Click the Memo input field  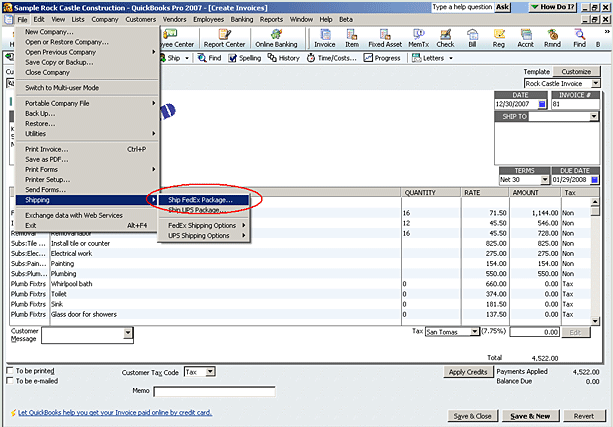click(x=214, y=391)
